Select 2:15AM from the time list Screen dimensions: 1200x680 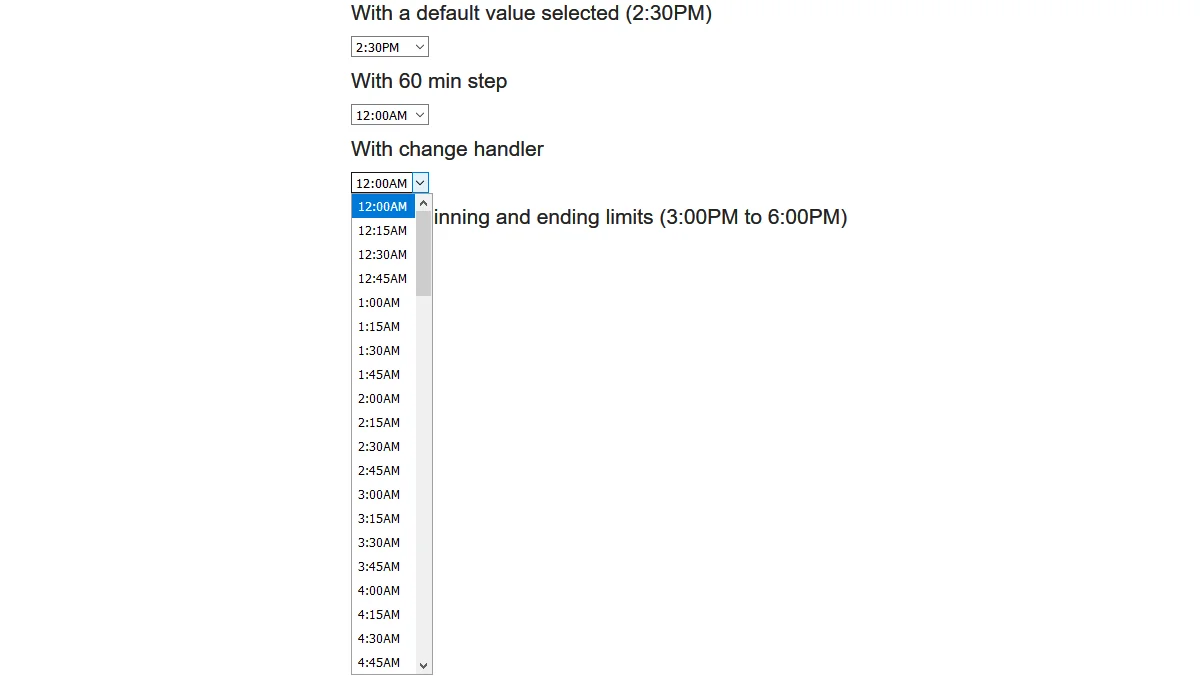pyautogui.click(x=379, y=422)
